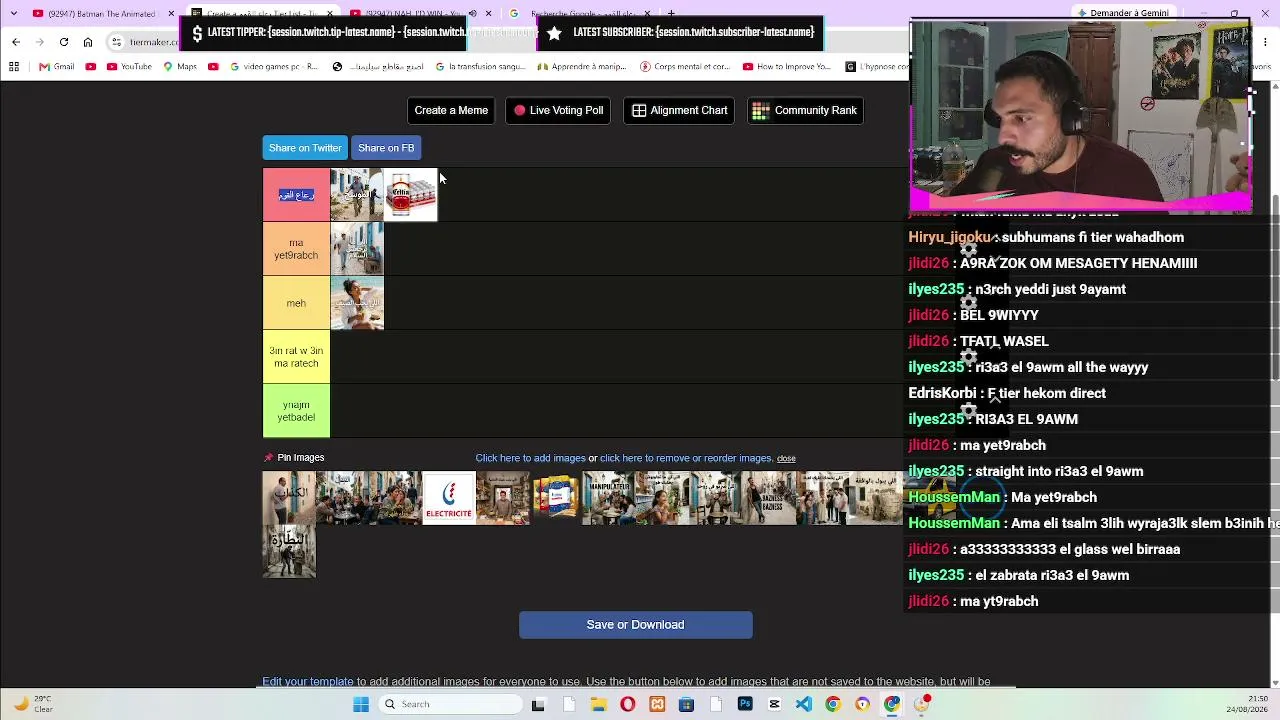Image resolution: width=1280 pixels, height=720 pixels.
Task: Select the Celtia beer cans image in top tier
Action: click(411, 195)
